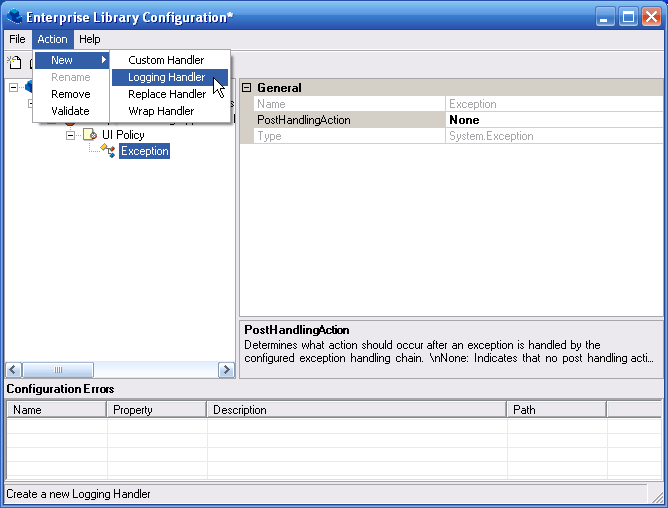668x508 pixels.
Task: Pick Wrap Handler from the submenu
Action: click(x=161, y=111)
